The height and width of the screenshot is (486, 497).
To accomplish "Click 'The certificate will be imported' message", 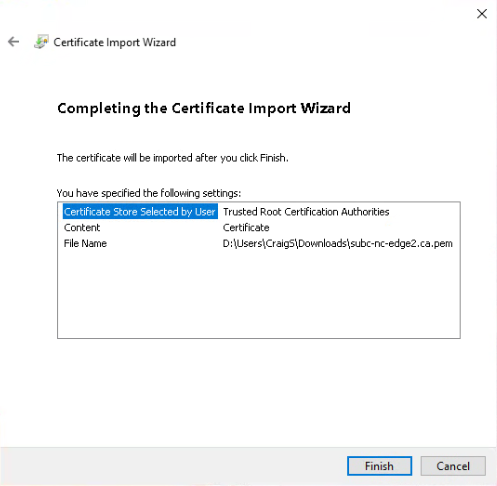I will pyautogui.click(x=173, y=158).
